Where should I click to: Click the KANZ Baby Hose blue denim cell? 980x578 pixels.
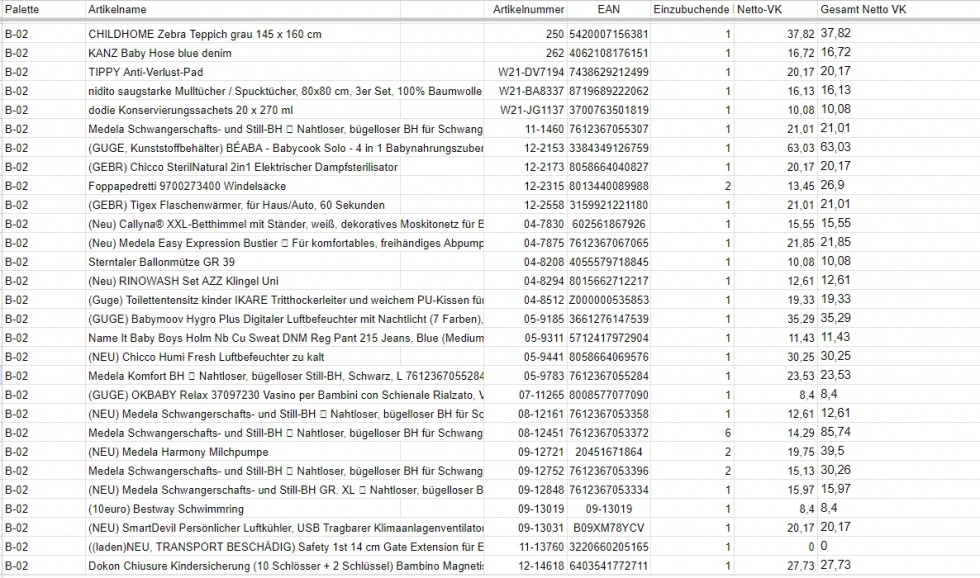click(160, 53)
